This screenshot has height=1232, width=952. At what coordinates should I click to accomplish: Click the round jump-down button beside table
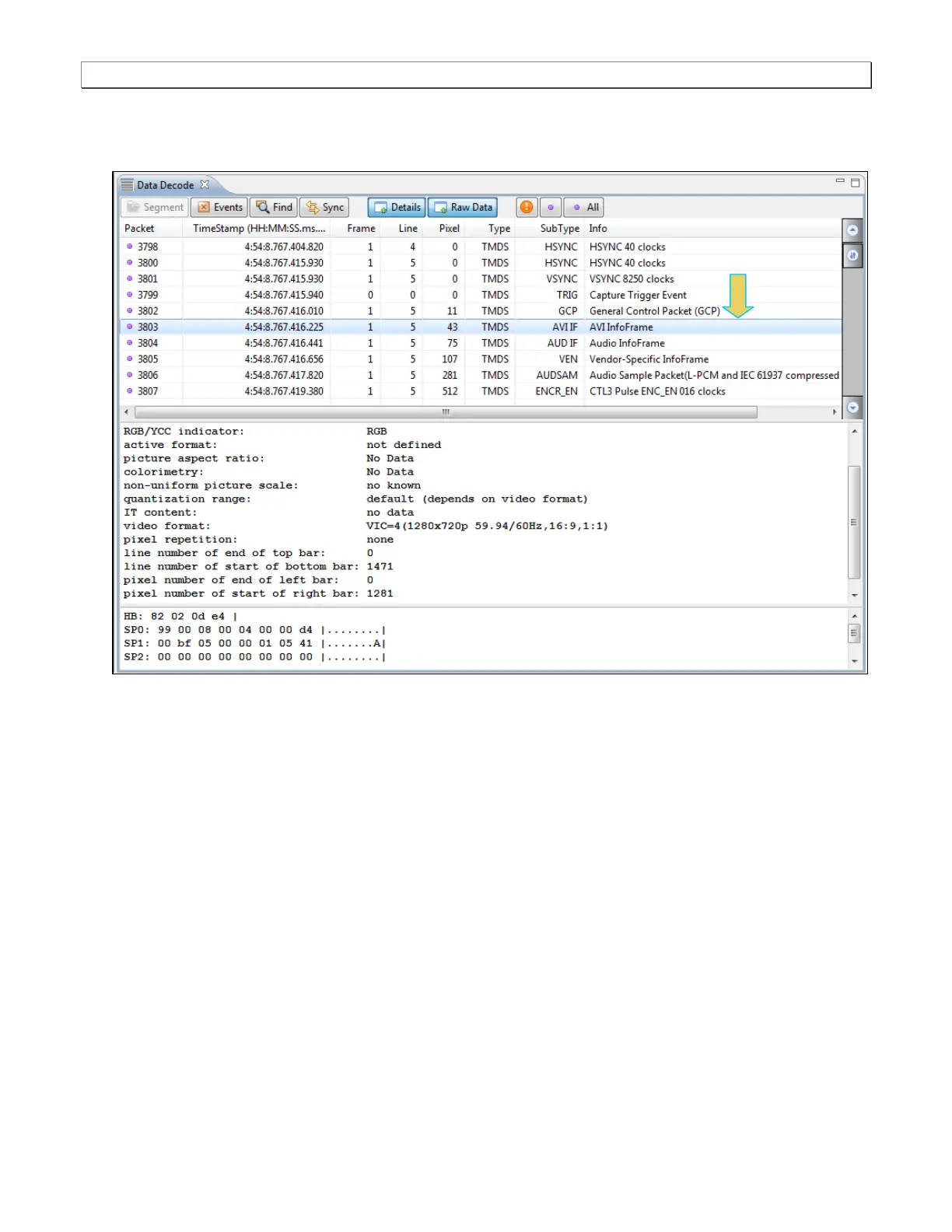pos(853,408)
